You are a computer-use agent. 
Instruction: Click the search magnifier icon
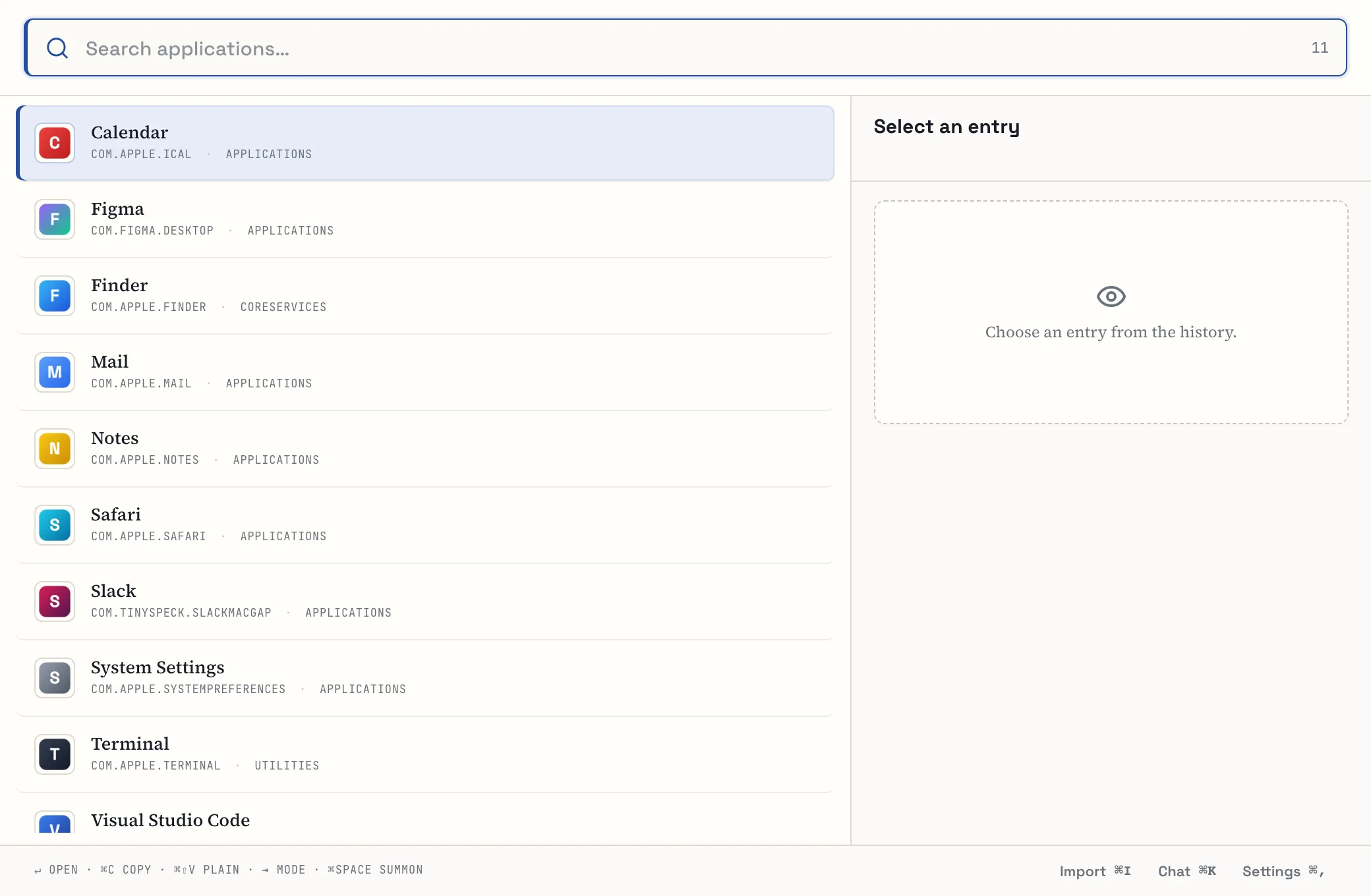coord(57,47)
